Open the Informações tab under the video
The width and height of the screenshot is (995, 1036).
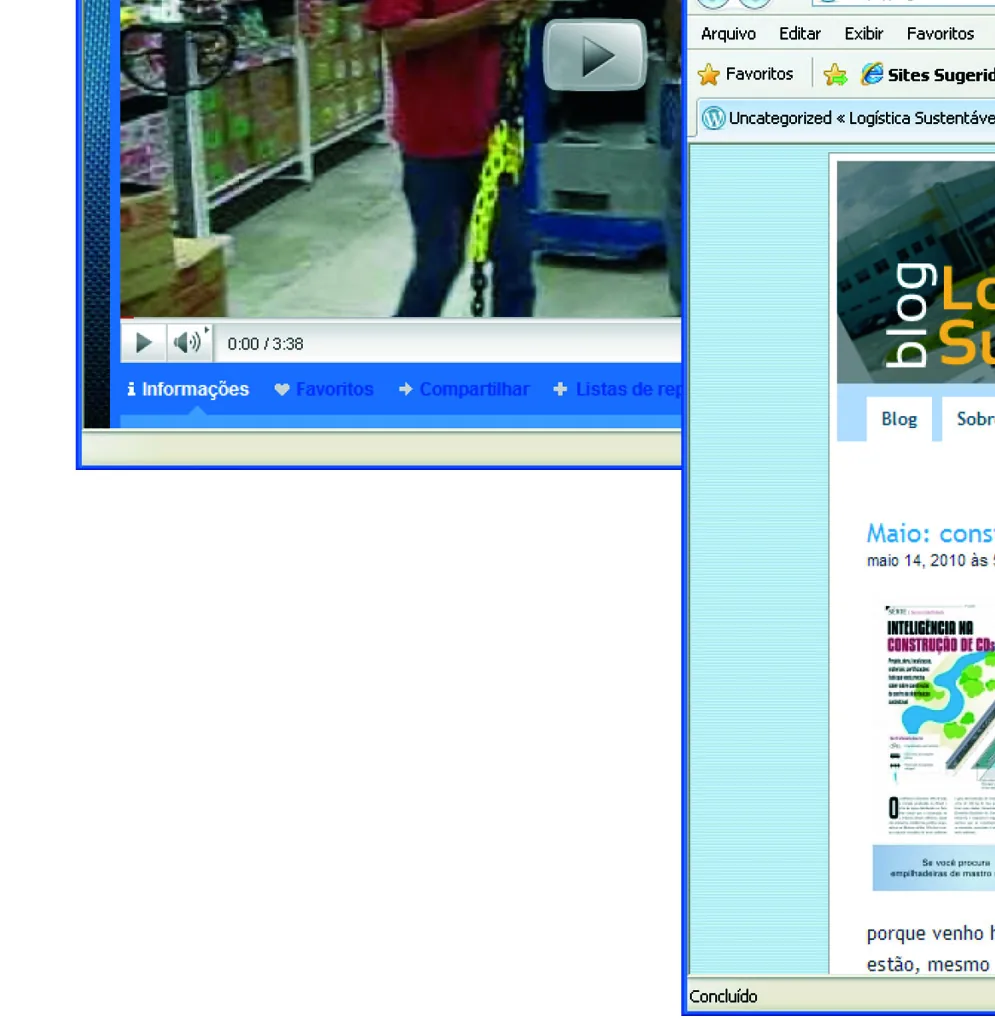(x=188, y=389)
